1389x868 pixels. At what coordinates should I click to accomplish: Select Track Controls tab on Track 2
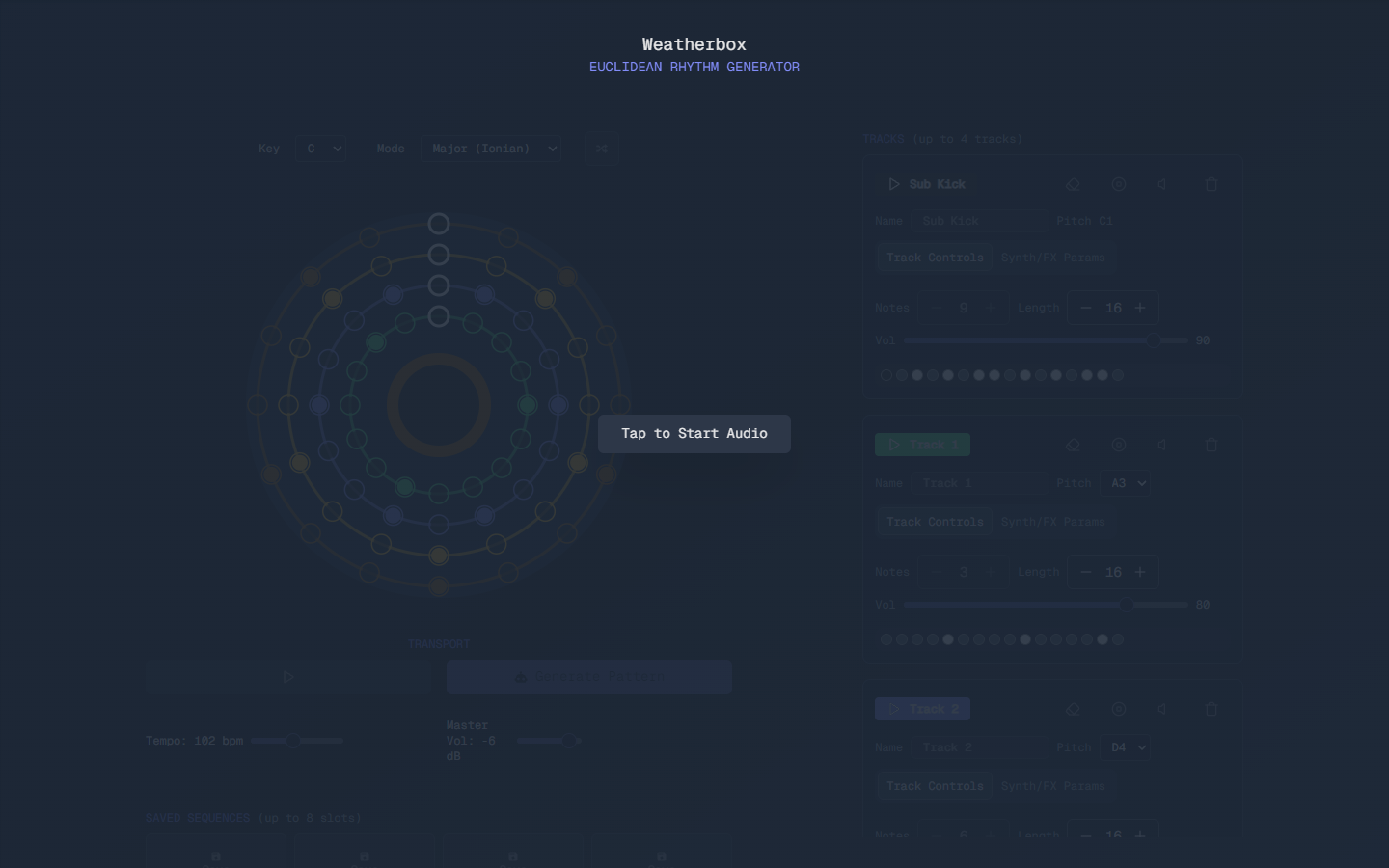[x=935, y=786]
